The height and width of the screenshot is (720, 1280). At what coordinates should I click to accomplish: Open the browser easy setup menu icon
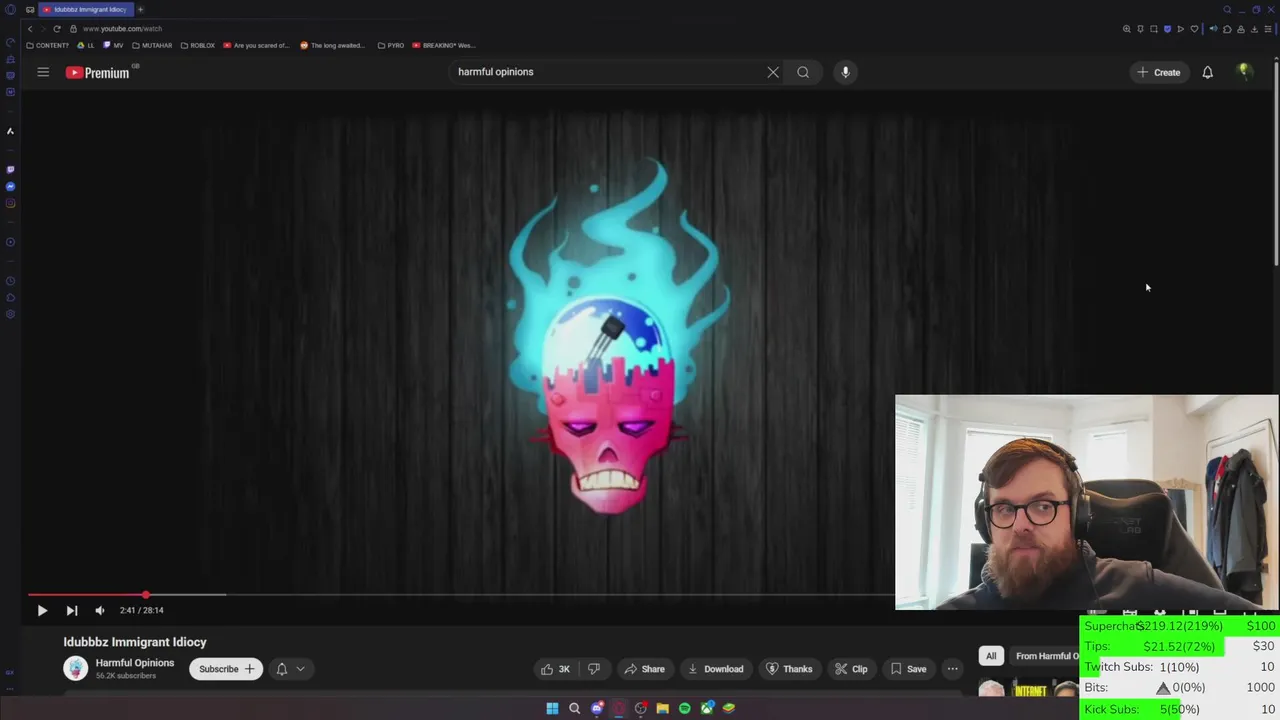[x=1267, y=29]
